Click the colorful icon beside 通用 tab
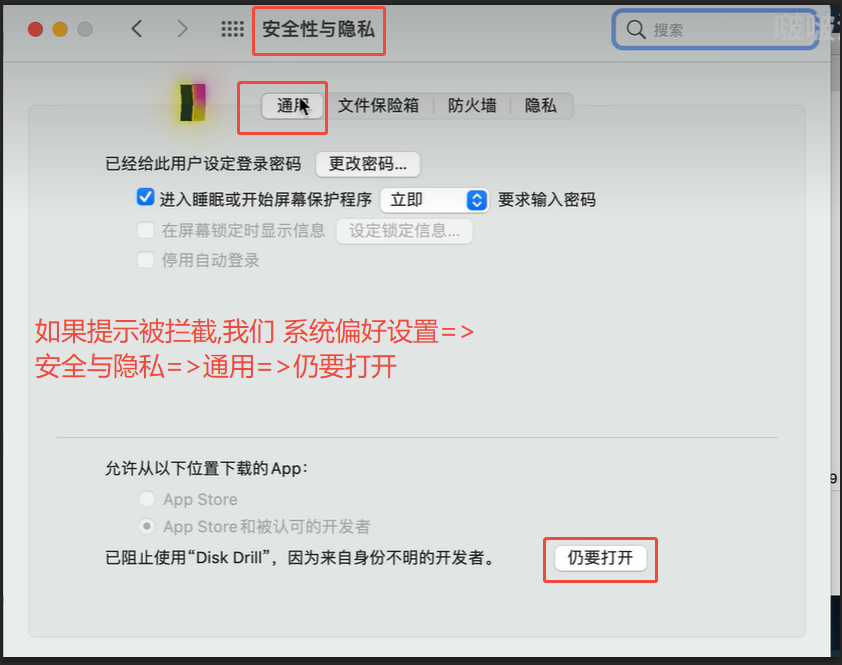The width and height of the screenshot is (842, 665). coord(192,102)
